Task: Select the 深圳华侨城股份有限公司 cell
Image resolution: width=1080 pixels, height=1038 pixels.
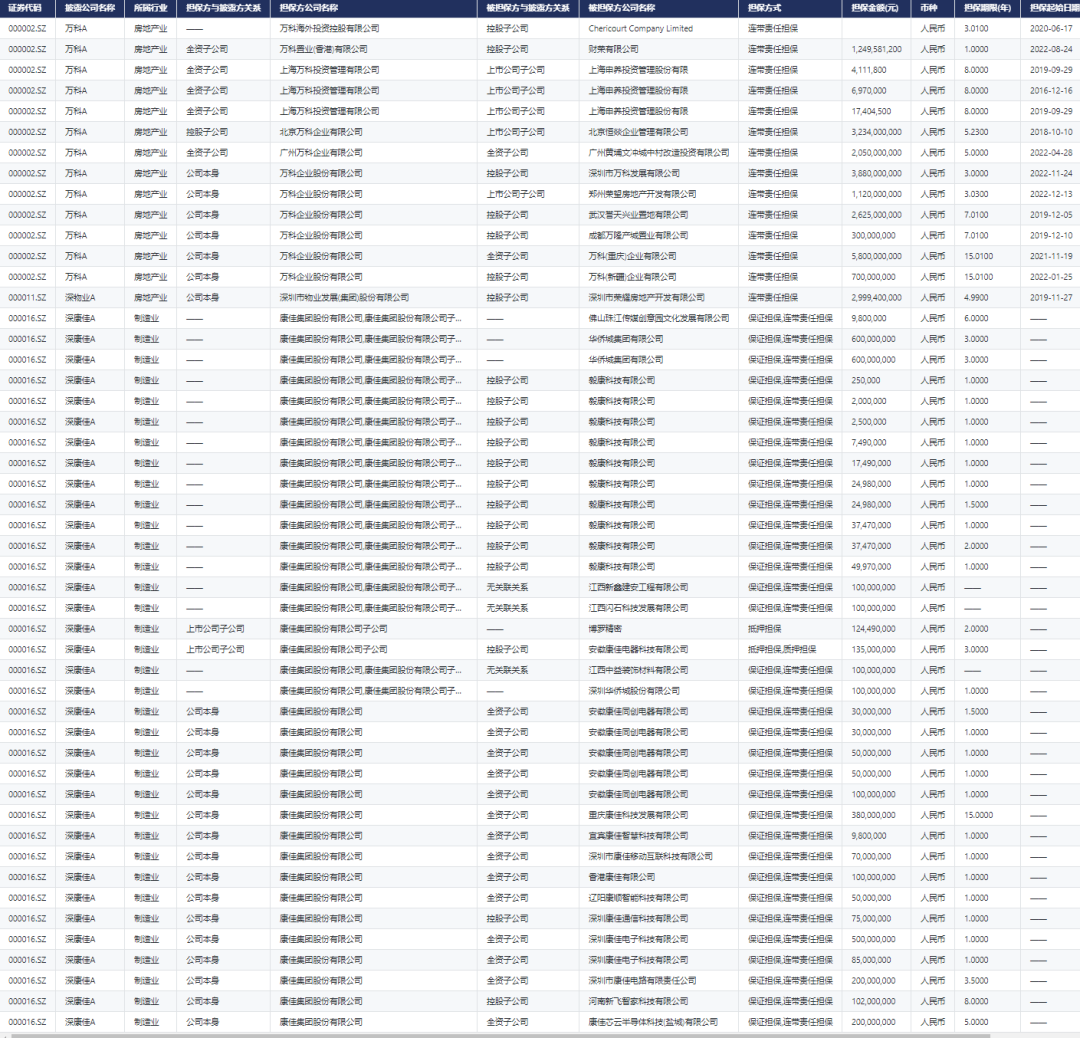Action: pos(634,691)
